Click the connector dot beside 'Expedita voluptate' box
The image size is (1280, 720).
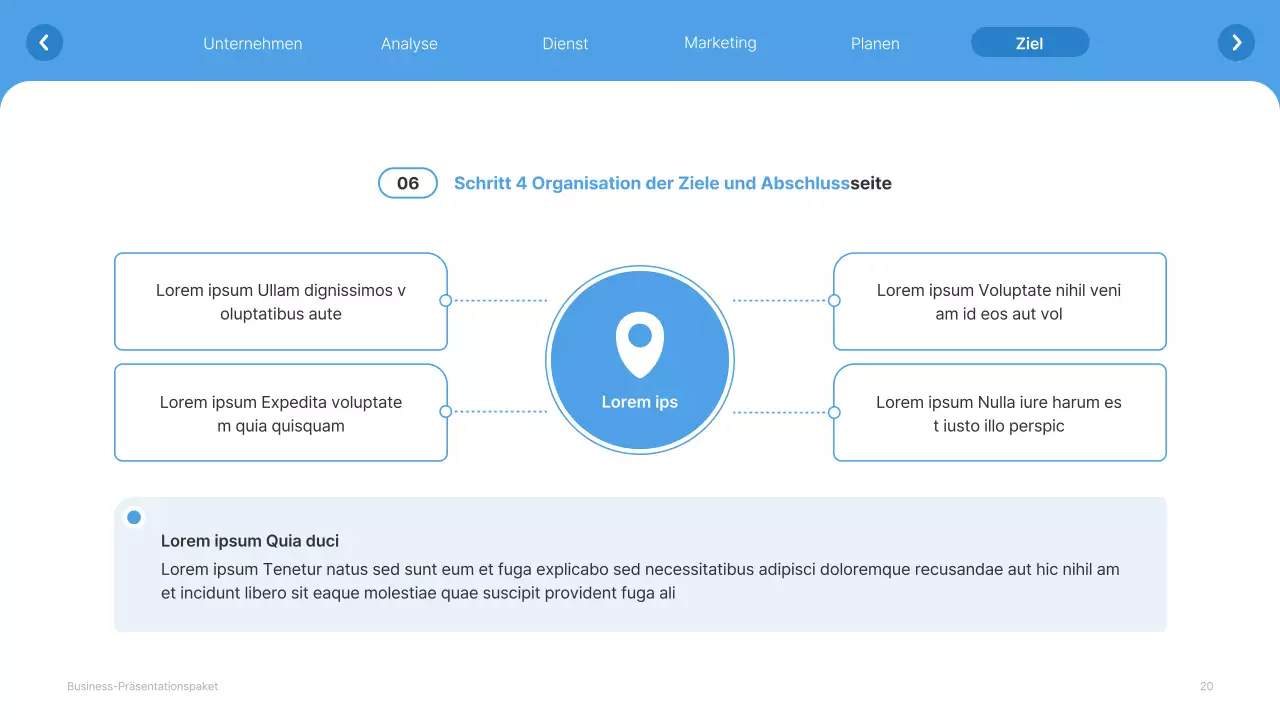pos(447,410)
